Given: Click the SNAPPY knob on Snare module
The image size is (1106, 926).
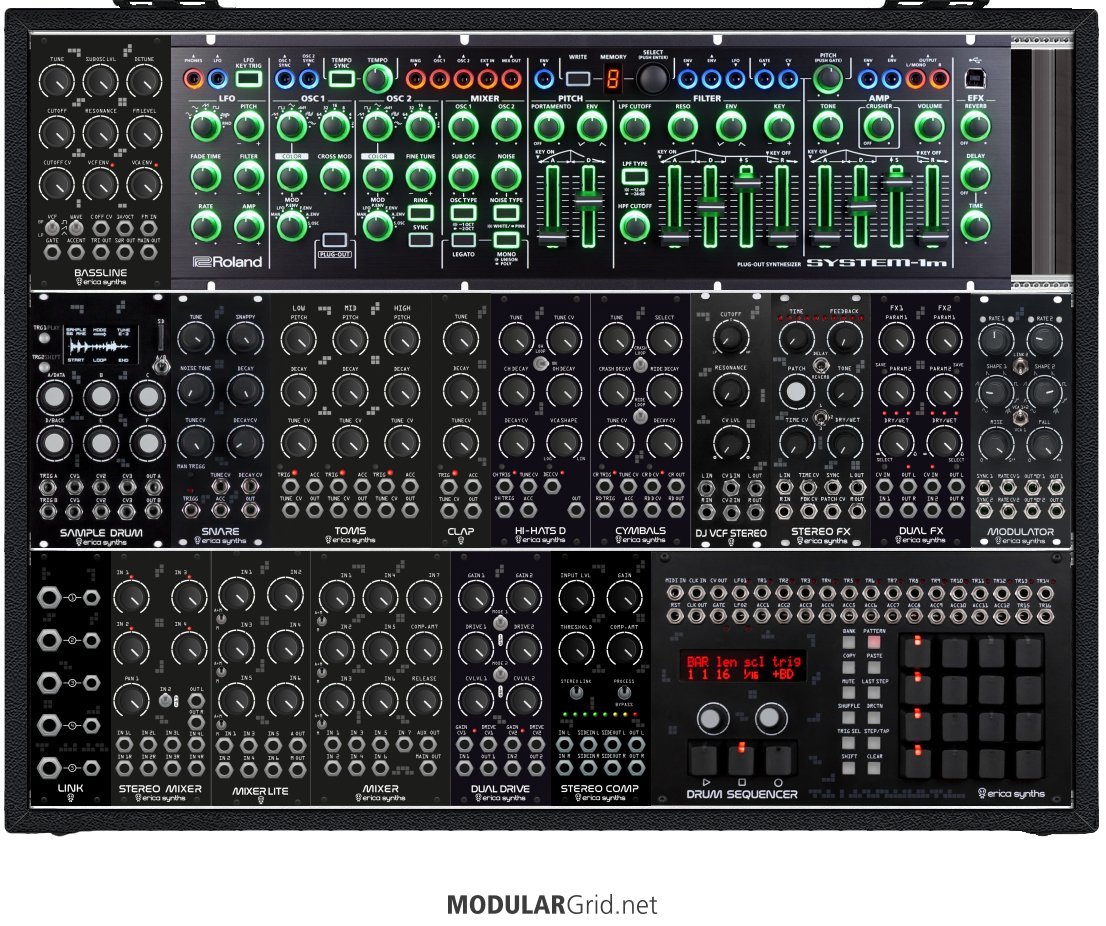Looking at the screenshot, I should (245, 339).
